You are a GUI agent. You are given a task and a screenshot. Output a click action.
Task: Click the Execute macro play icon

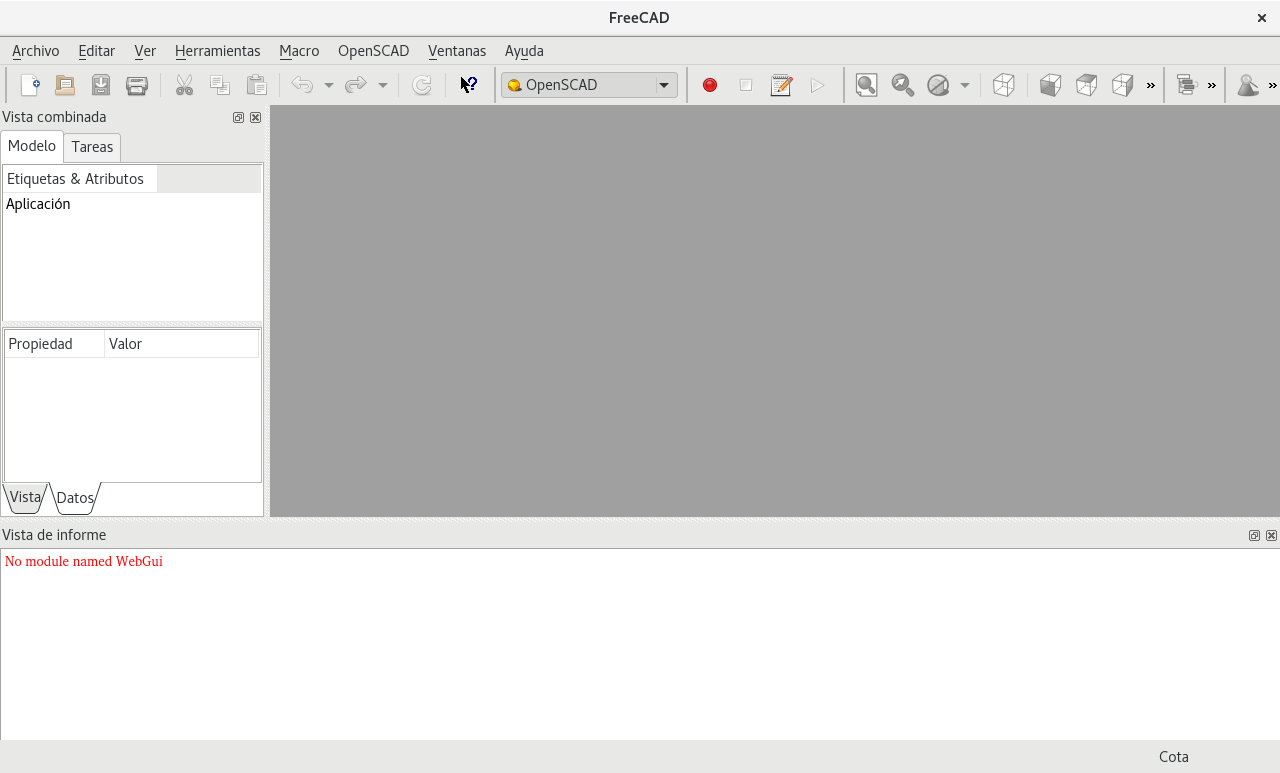coord(818,85)
